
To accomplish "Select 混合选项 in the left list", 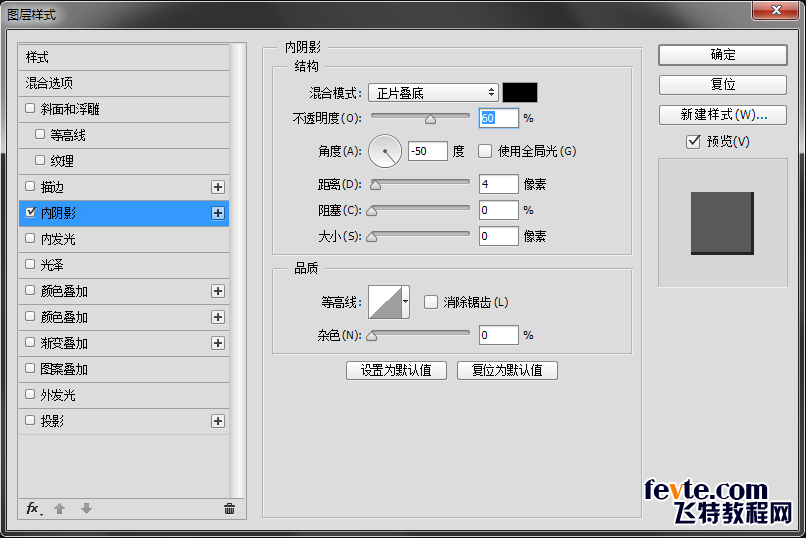I will [x=124, y=83].
